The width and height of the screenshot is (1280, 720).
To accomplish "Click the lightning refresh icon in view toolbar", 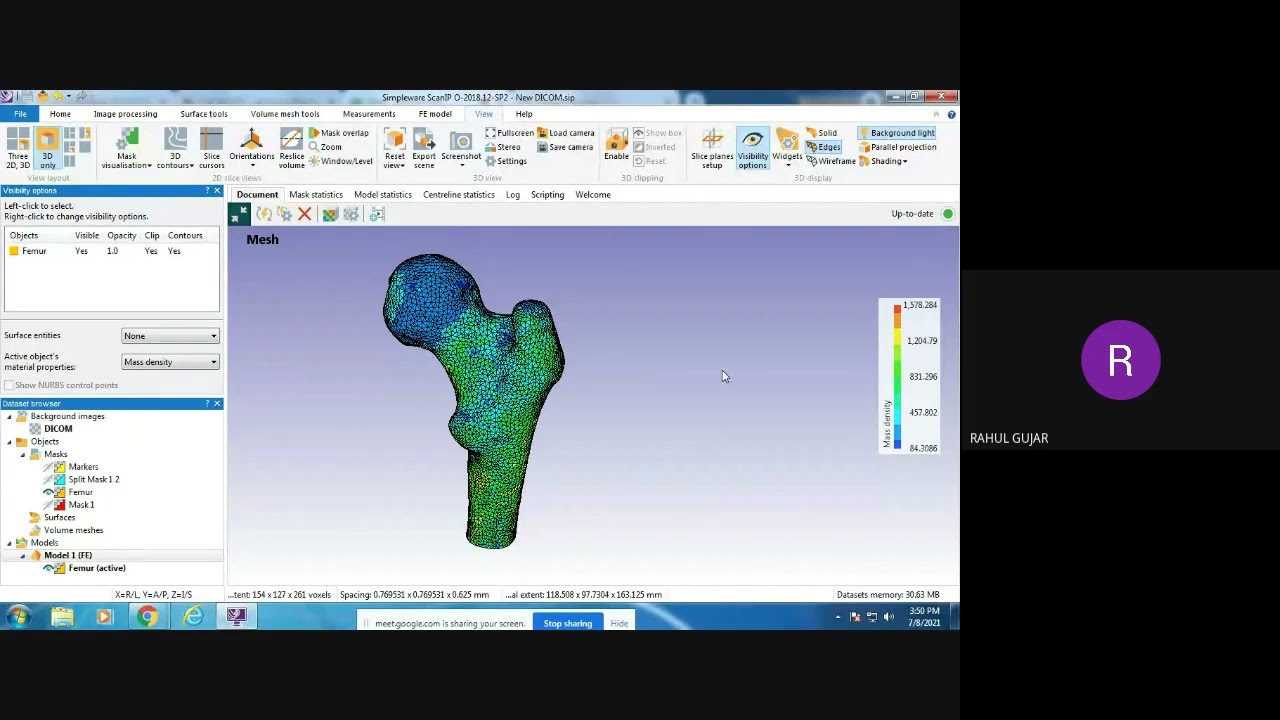I will pyautogui.click(x=264, y=214).
